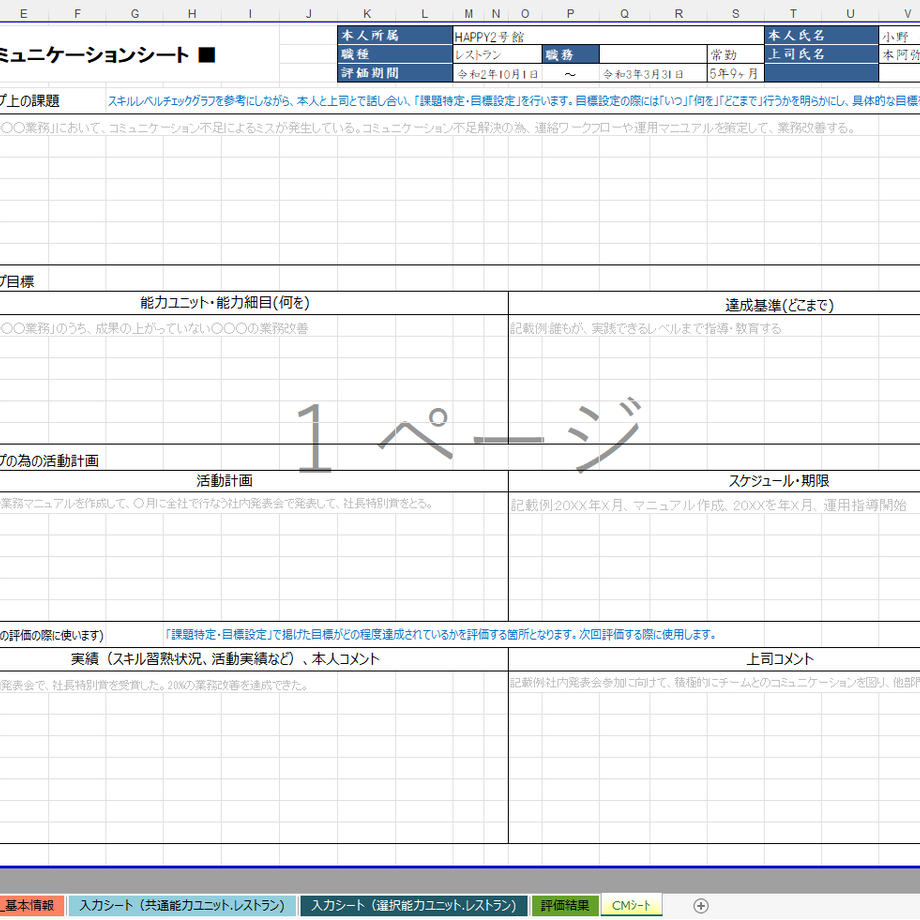Image resolution: width=920 pixels, height=920 pixels.
Task: Select column M header
Action: point(468,13)
